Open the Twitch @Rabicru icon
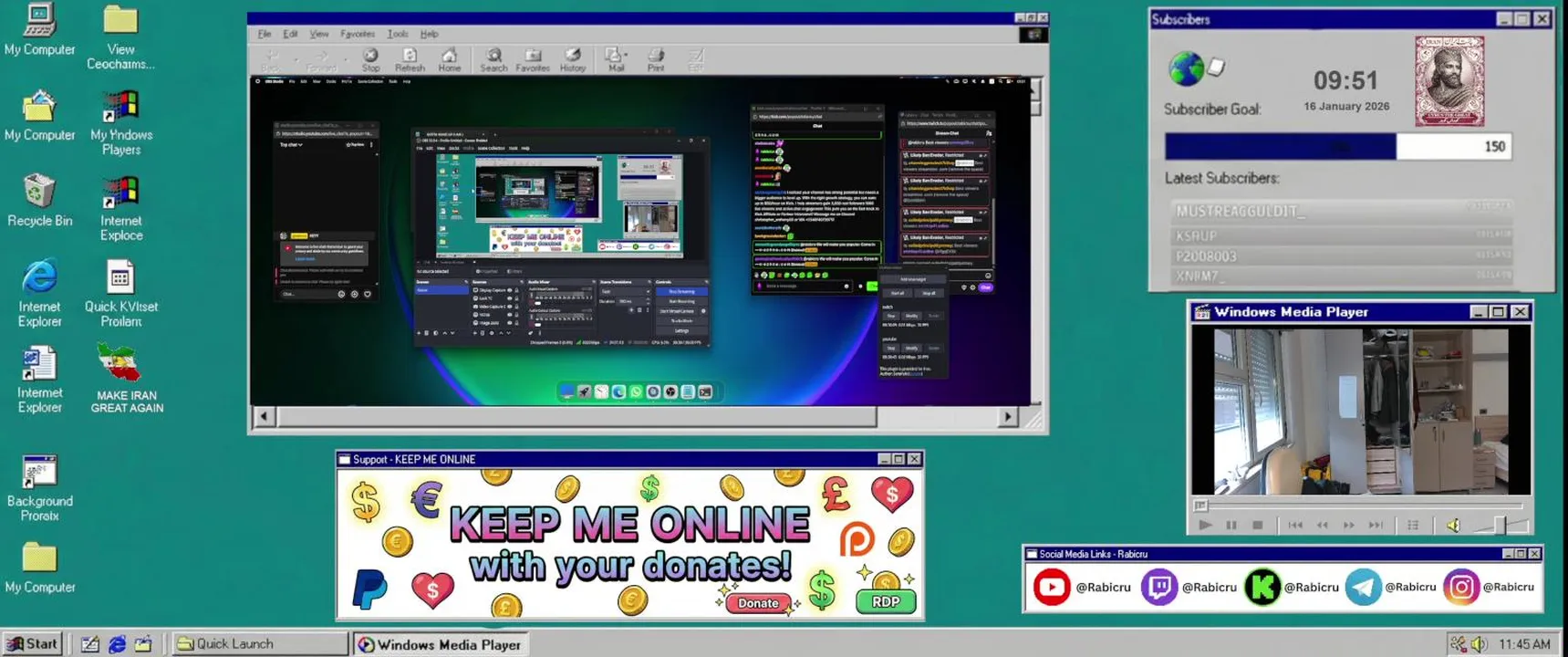Image resolution: width=1568 pixels, height=657 pixels. click(x=1158, y=587)
